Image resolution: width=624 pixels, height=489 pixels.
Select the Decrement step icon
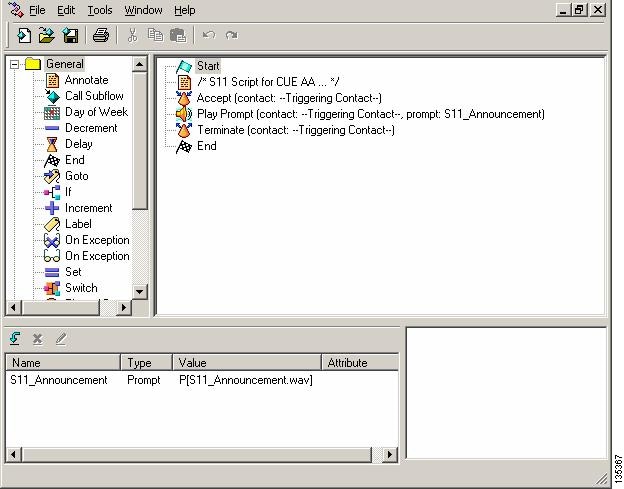click(52, 128)
